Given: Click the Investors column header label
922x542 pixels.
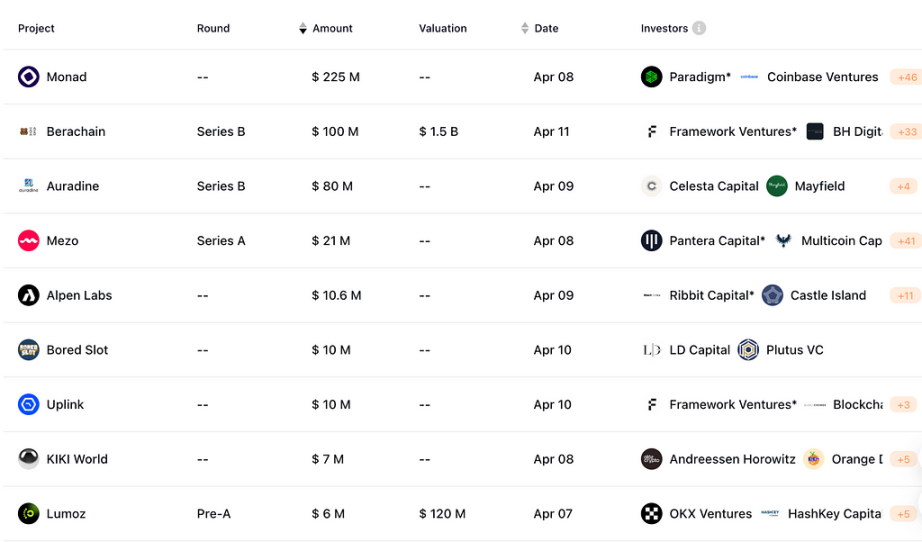Looking at the screenshot, I should pyautogui.click(x=664, y=28).
